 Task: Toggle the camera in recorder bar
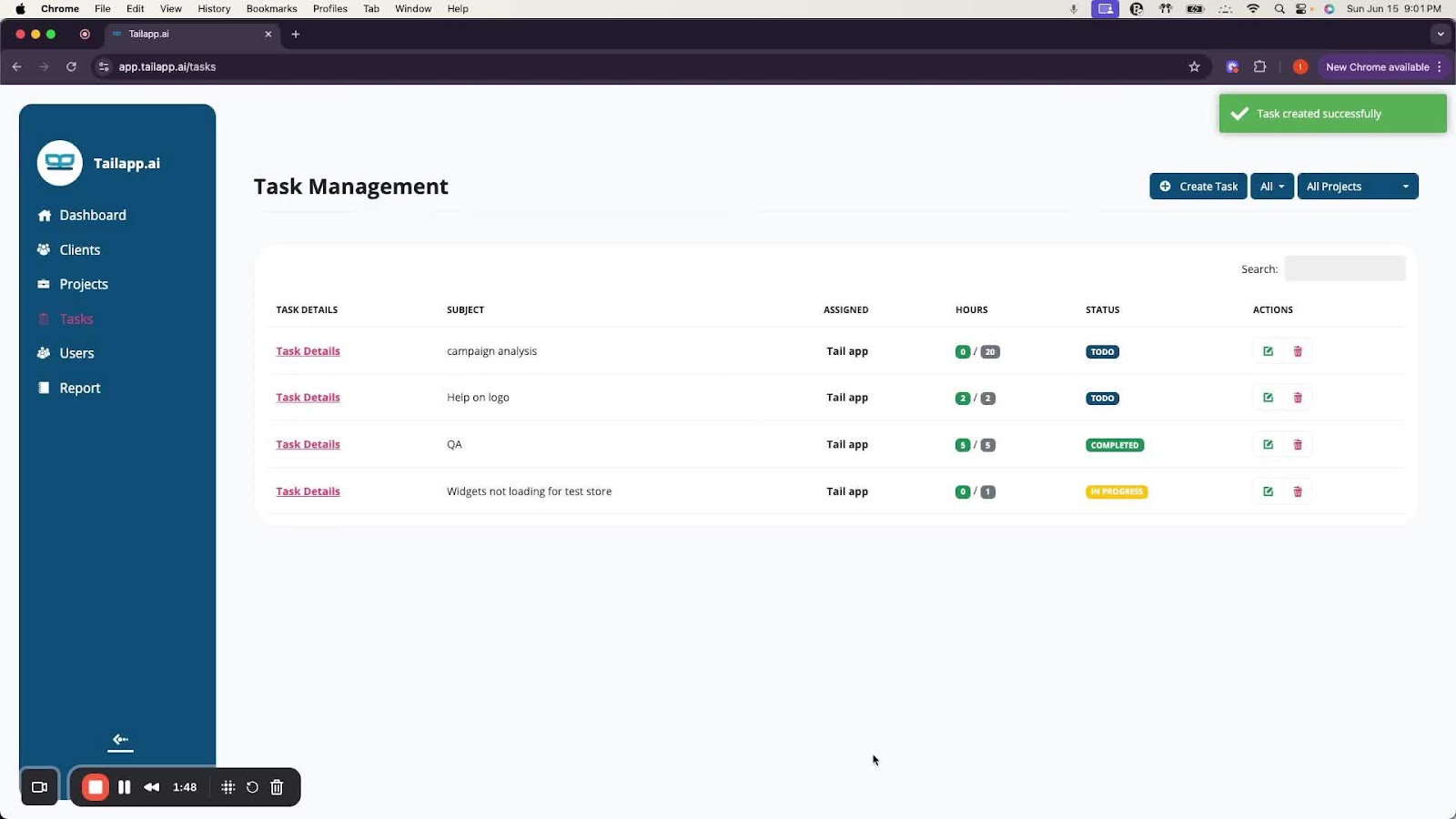(39, 787)
